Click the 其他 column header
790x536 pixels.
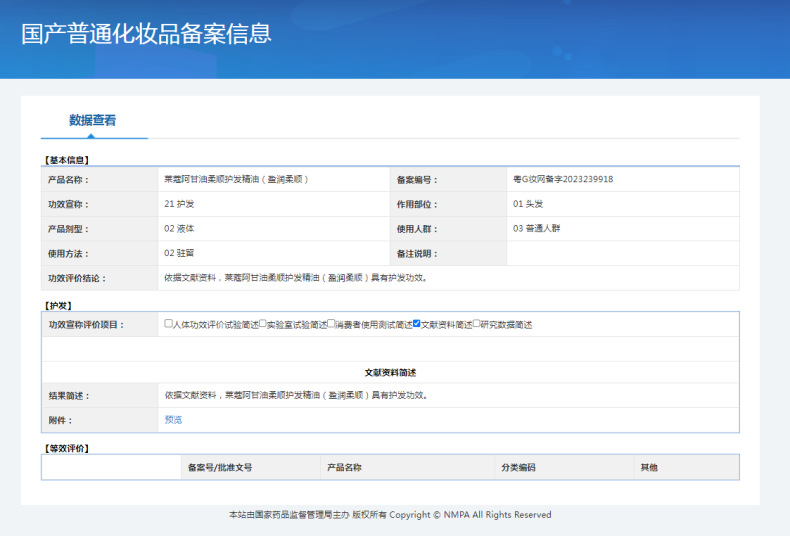click(649, 467)
